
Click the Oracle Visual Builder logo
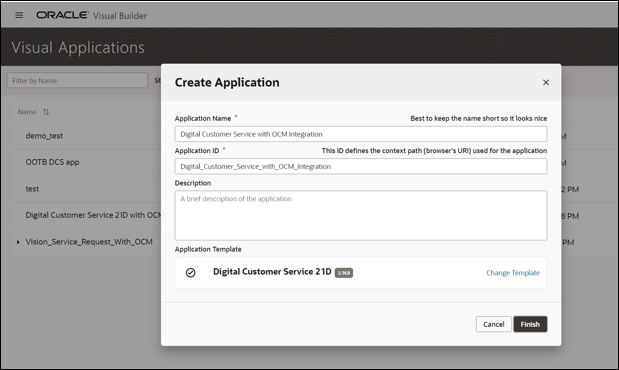click(92, 15)
